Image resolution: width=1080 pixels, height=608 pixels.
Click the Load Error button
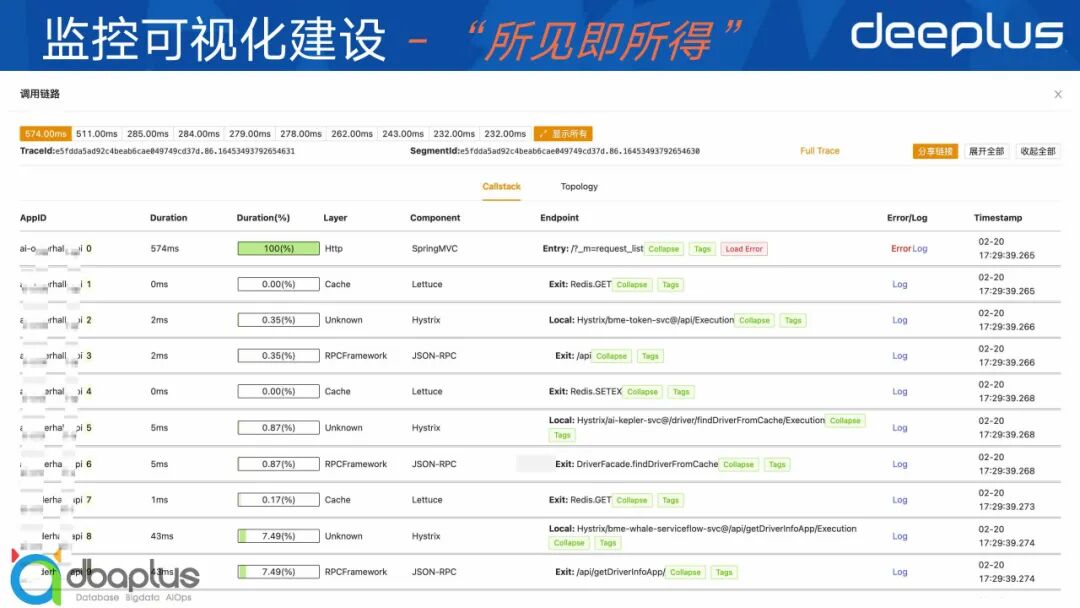click(x=744, y=249)
